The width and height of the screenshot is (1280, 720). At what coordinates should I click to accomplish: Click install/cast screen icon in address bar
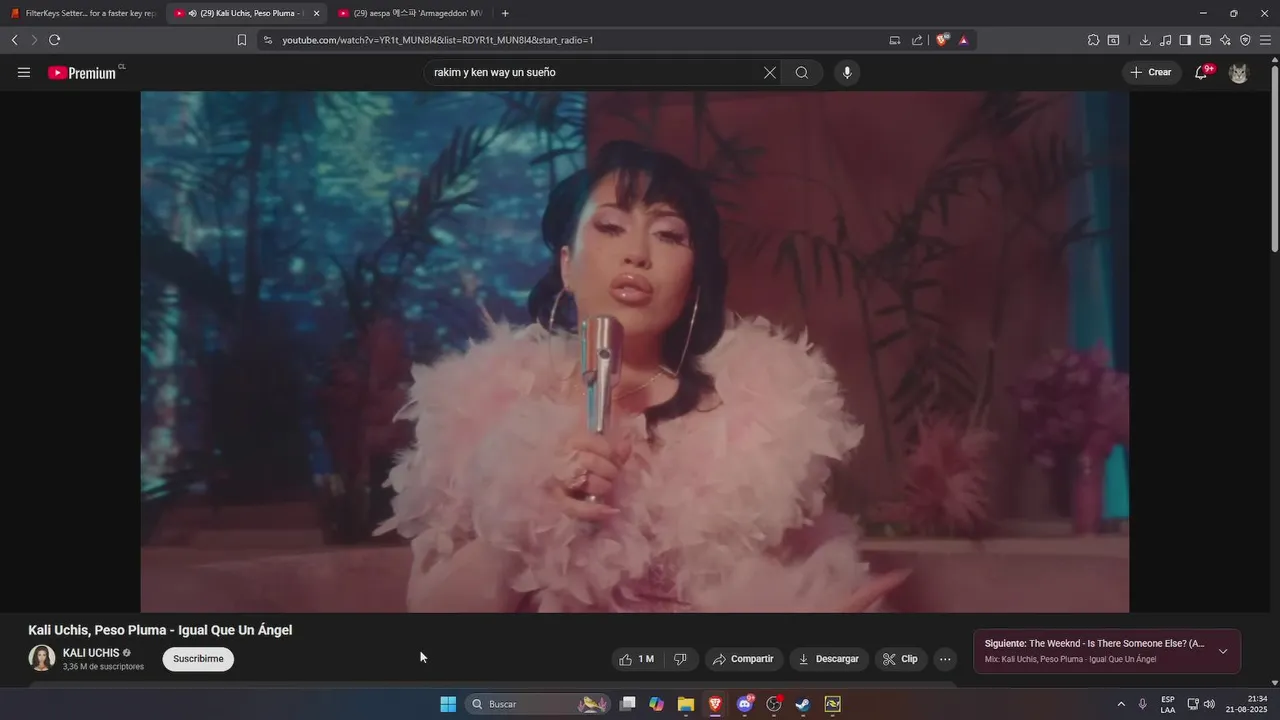pos(895,40)
